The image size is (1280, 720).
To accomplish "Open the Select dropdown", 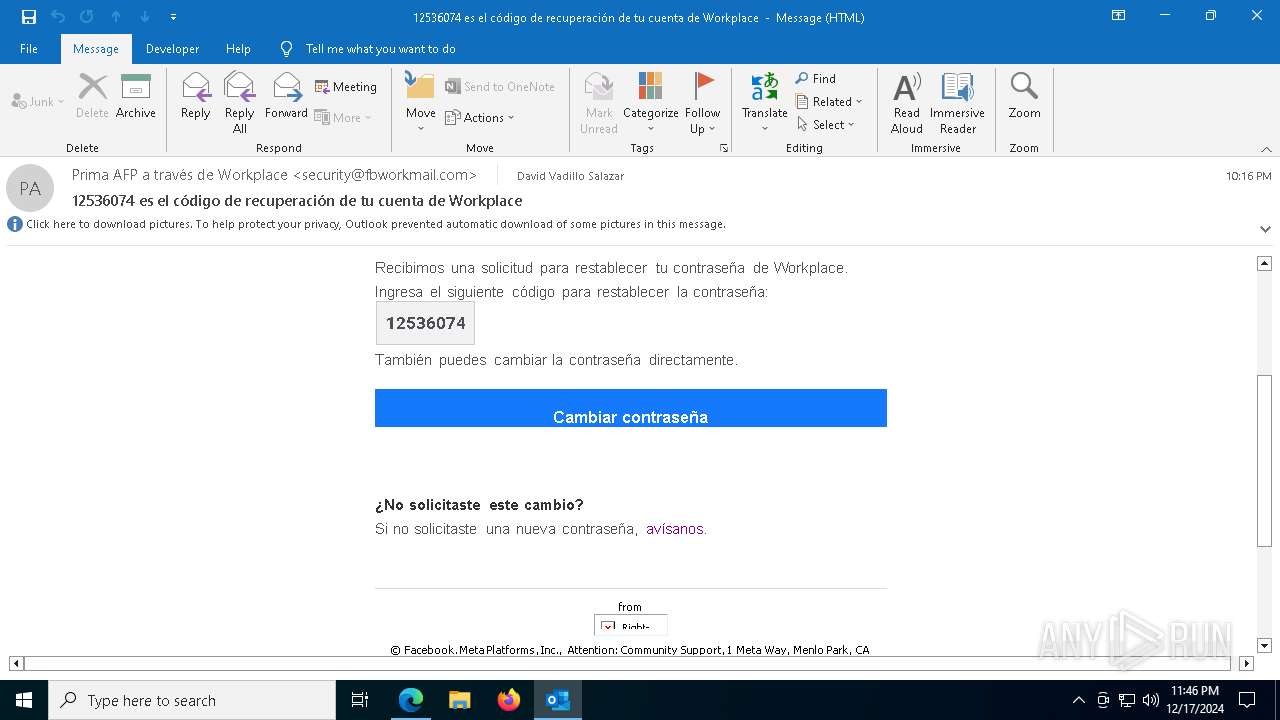I will click(826, 125).
